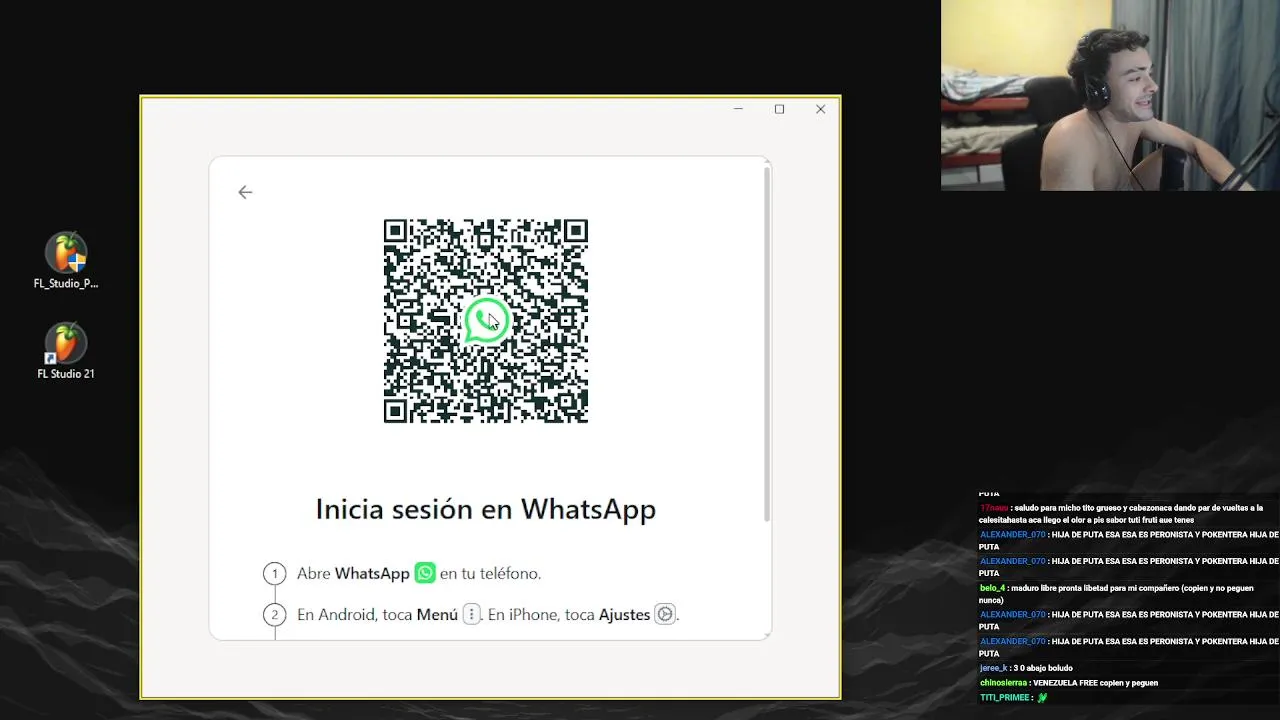Click the WhatsApp QR code image
This screenshot has width=1280, height=720.
pos(486,321)
